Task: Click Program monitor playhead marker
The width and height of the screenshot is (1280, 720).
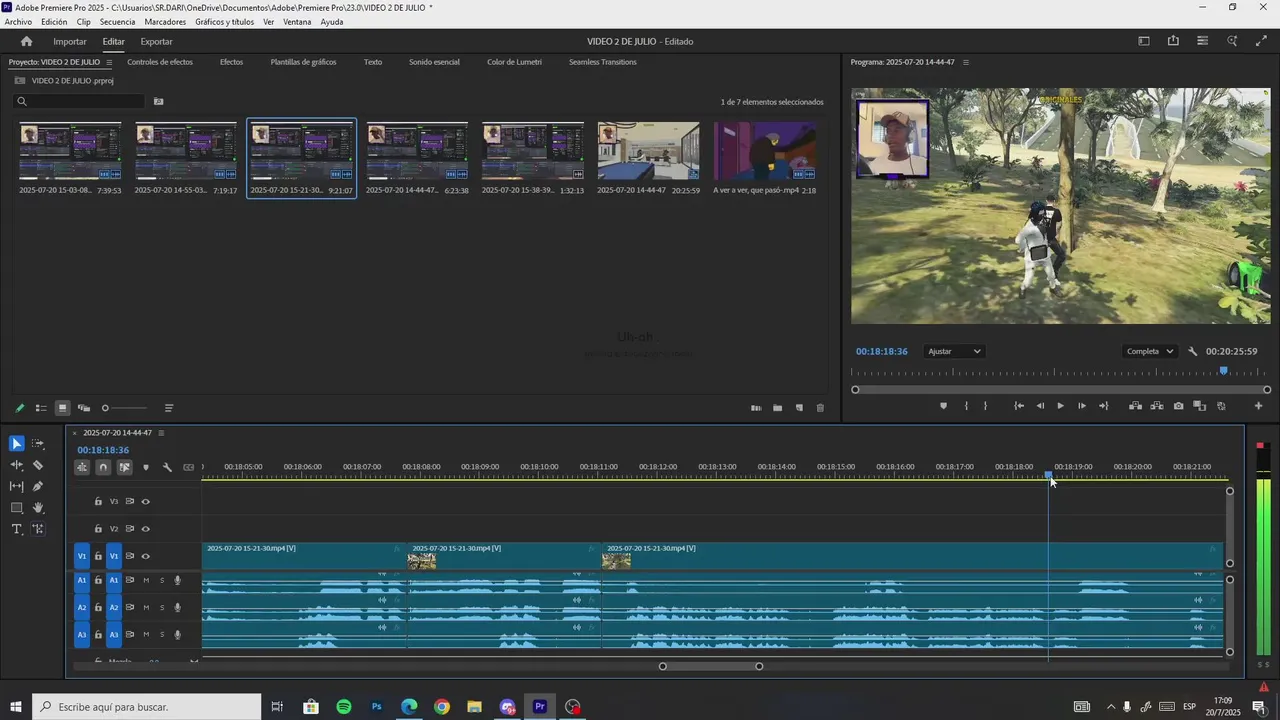Action: [x=1223, y=371]
